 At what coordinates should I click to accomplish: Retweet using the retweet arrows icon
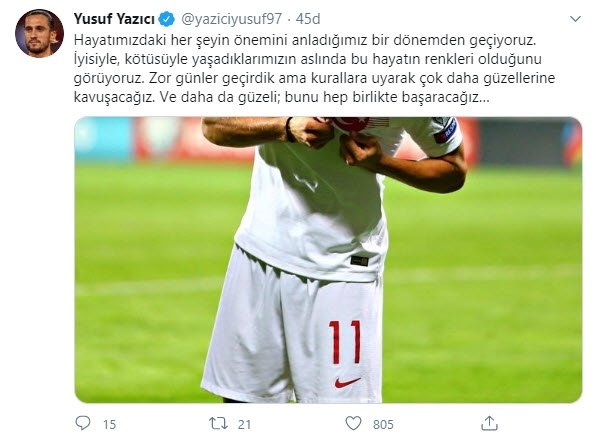218,423
